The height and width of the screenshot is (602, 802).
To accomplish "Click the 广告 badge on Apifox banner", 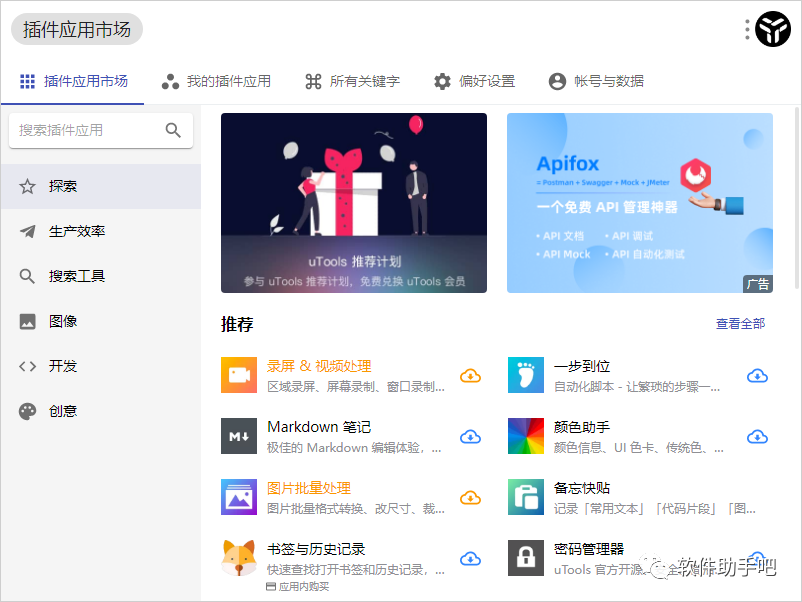I will click(x=758, y=284).
